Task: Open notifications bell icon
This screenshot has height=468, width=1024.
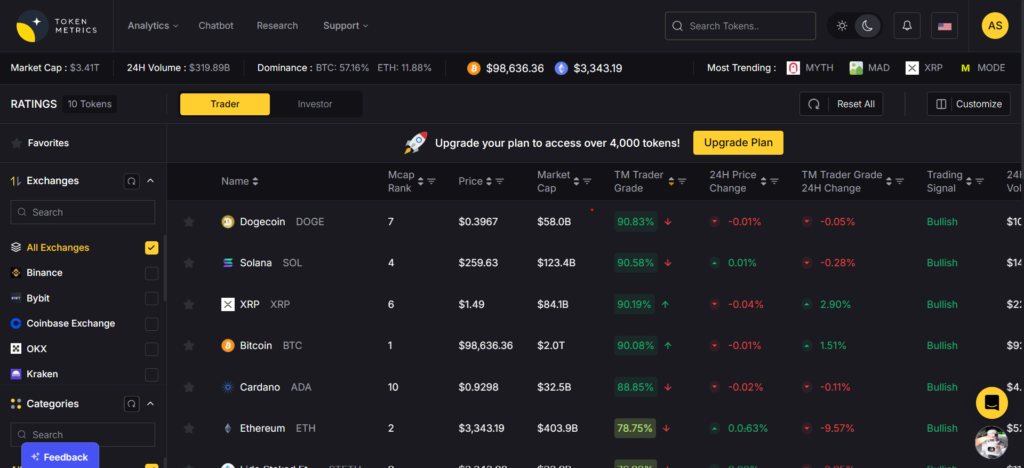Action: [x=906, y=26]
